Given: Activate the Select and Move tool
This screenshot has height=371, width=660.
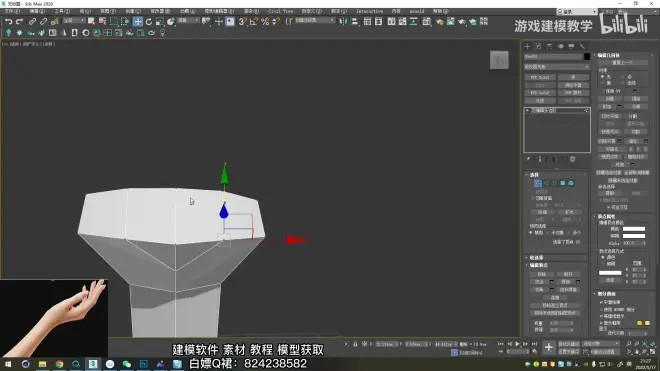Looking at the screenshot, I should point(138,21).
